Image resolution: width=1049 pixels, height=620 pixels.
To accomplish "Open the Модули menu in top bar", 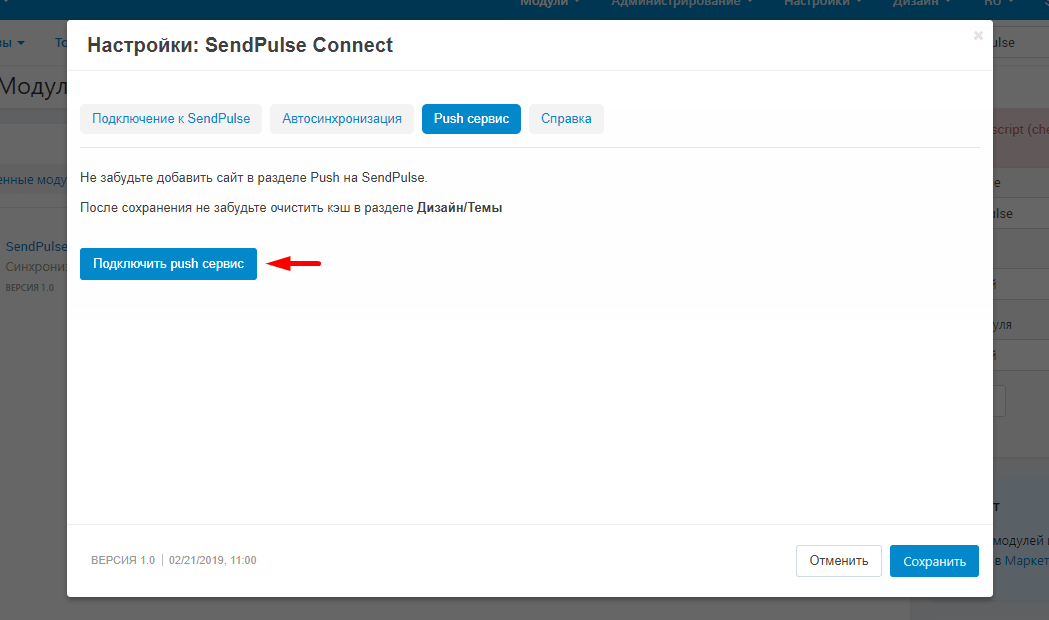I will pos(550,4).
